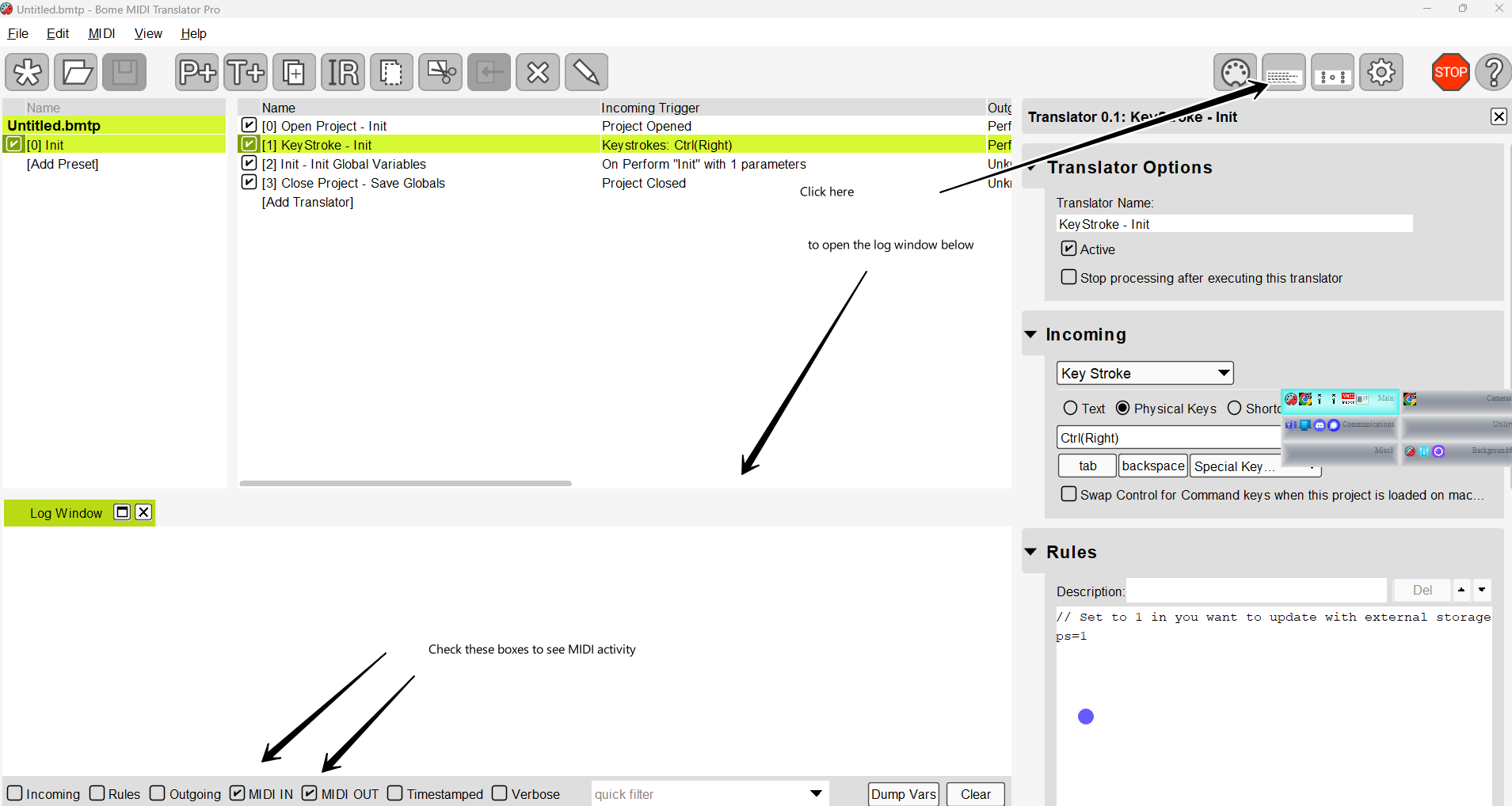This screenshot has height=806, width=1512.
Task: Show the log window via keyboard-like icon
Action: pos(1284,72)
